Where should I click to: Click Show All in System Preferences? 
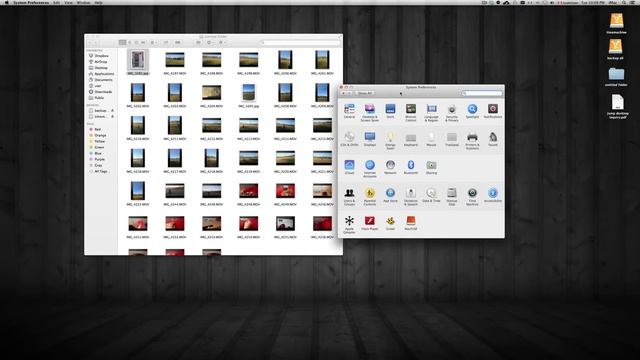point(364,93)
